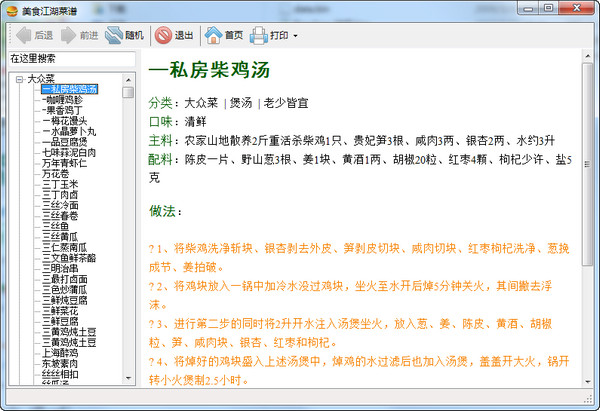600x411 pixels.
Task: Click the red 退出 exit icon
Action: tap(163, 35)
